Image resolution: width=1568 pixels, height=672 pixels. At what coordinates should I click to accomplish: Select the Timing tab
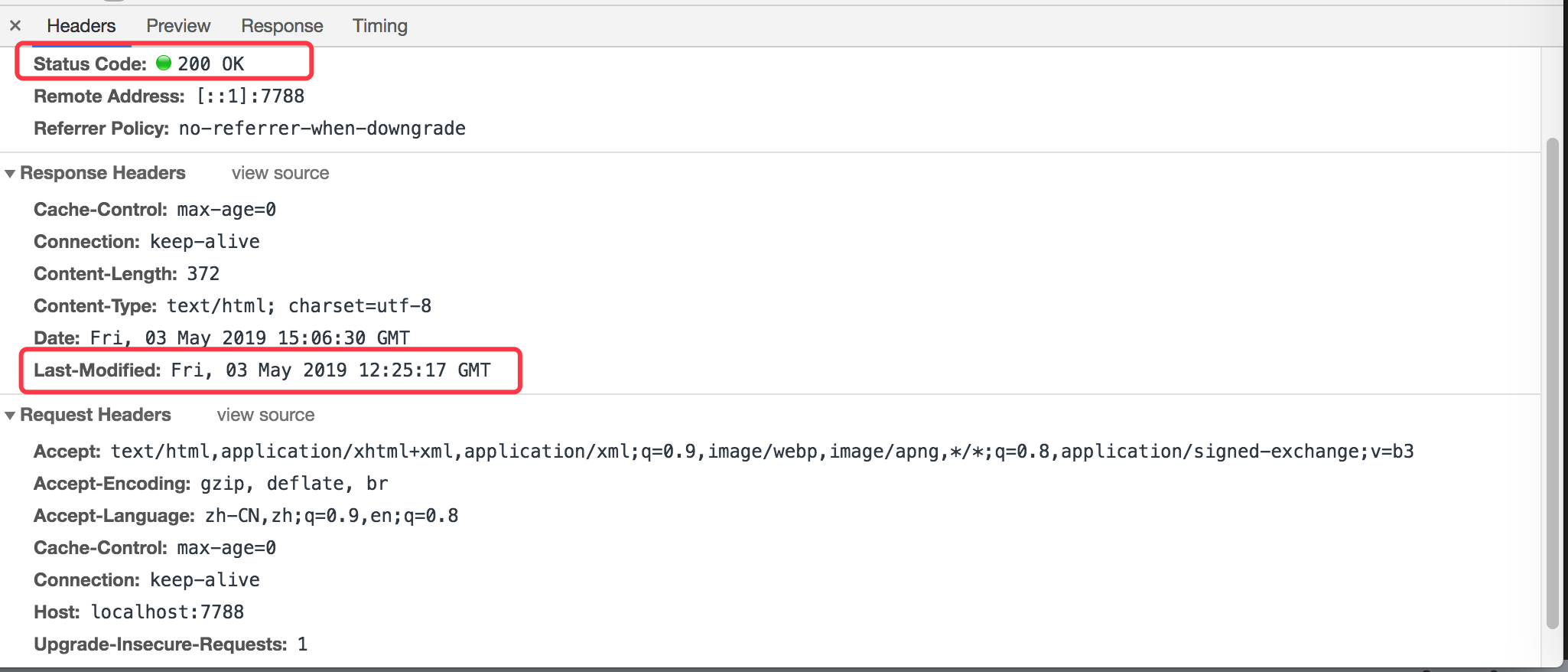click(x=379, y=26)
